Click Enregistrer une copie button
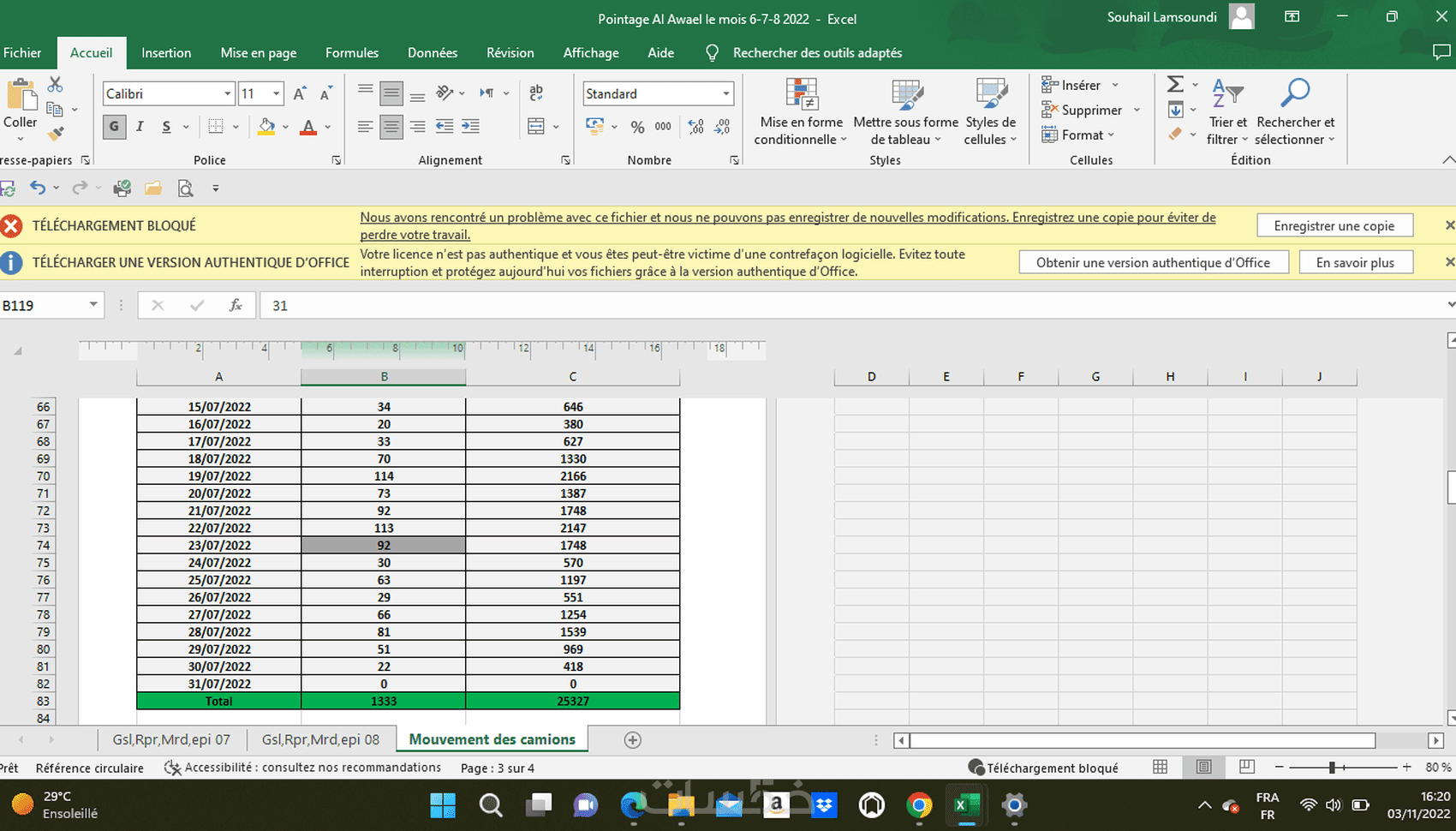 click(1334, 225)
